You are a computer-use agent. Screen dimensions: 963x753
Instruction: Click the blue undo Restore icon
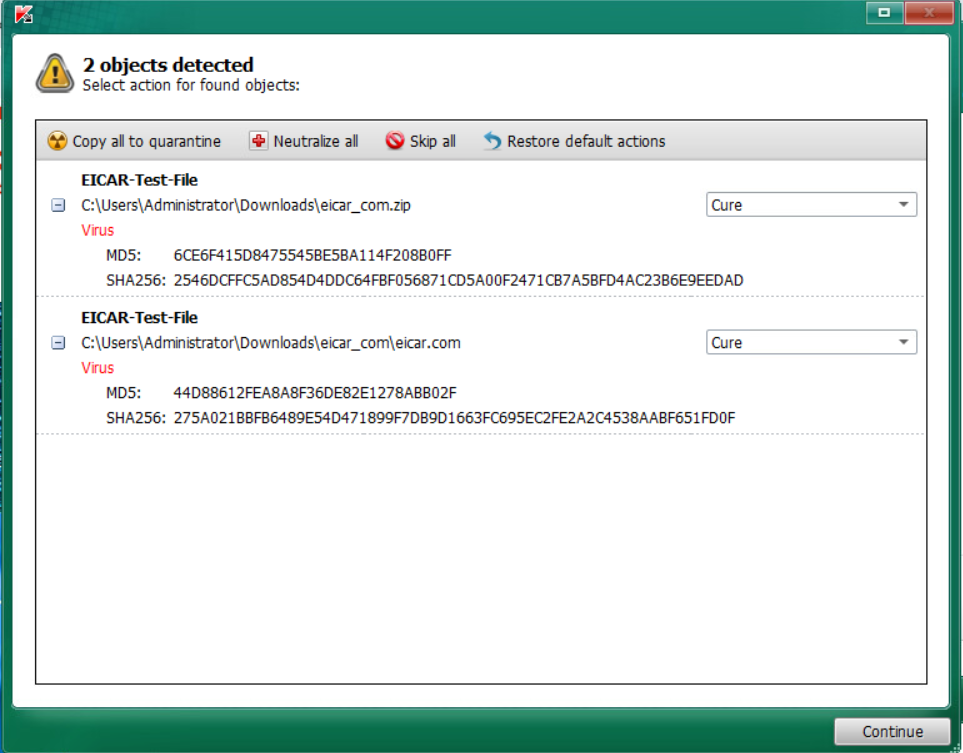[492, 141]
